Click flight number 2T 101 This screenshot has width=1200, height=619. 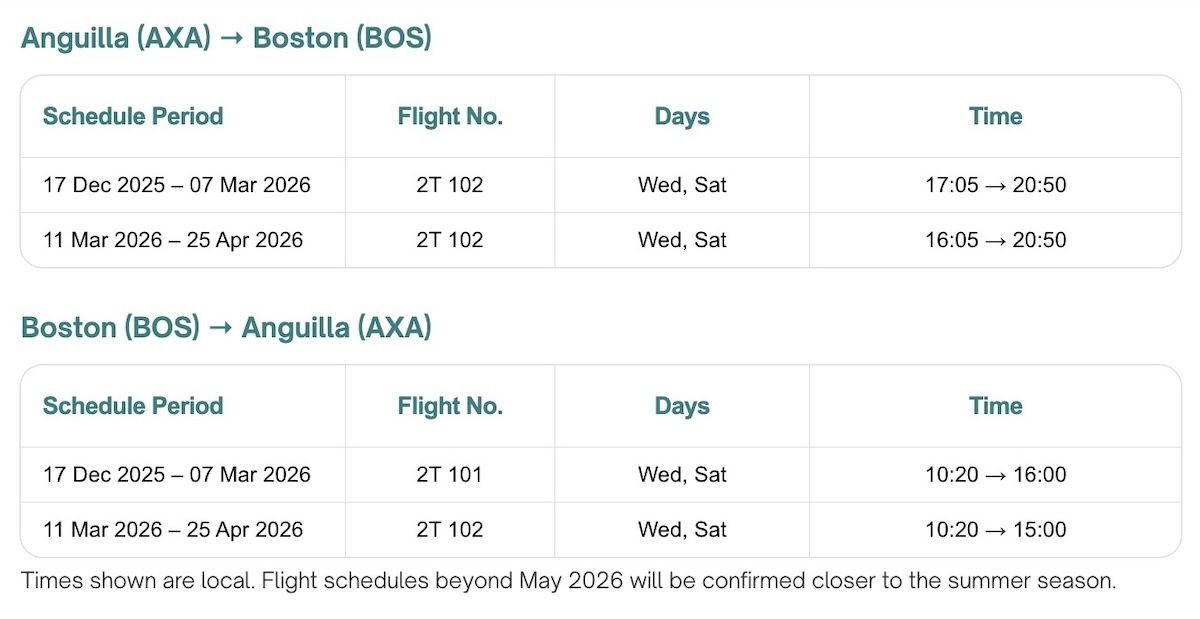coord(450,475)
